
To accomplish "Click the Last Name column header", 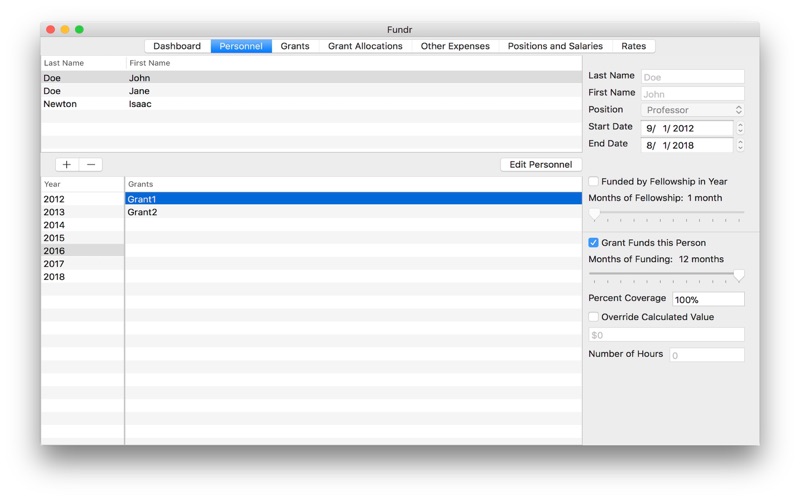I will [83, 63].
